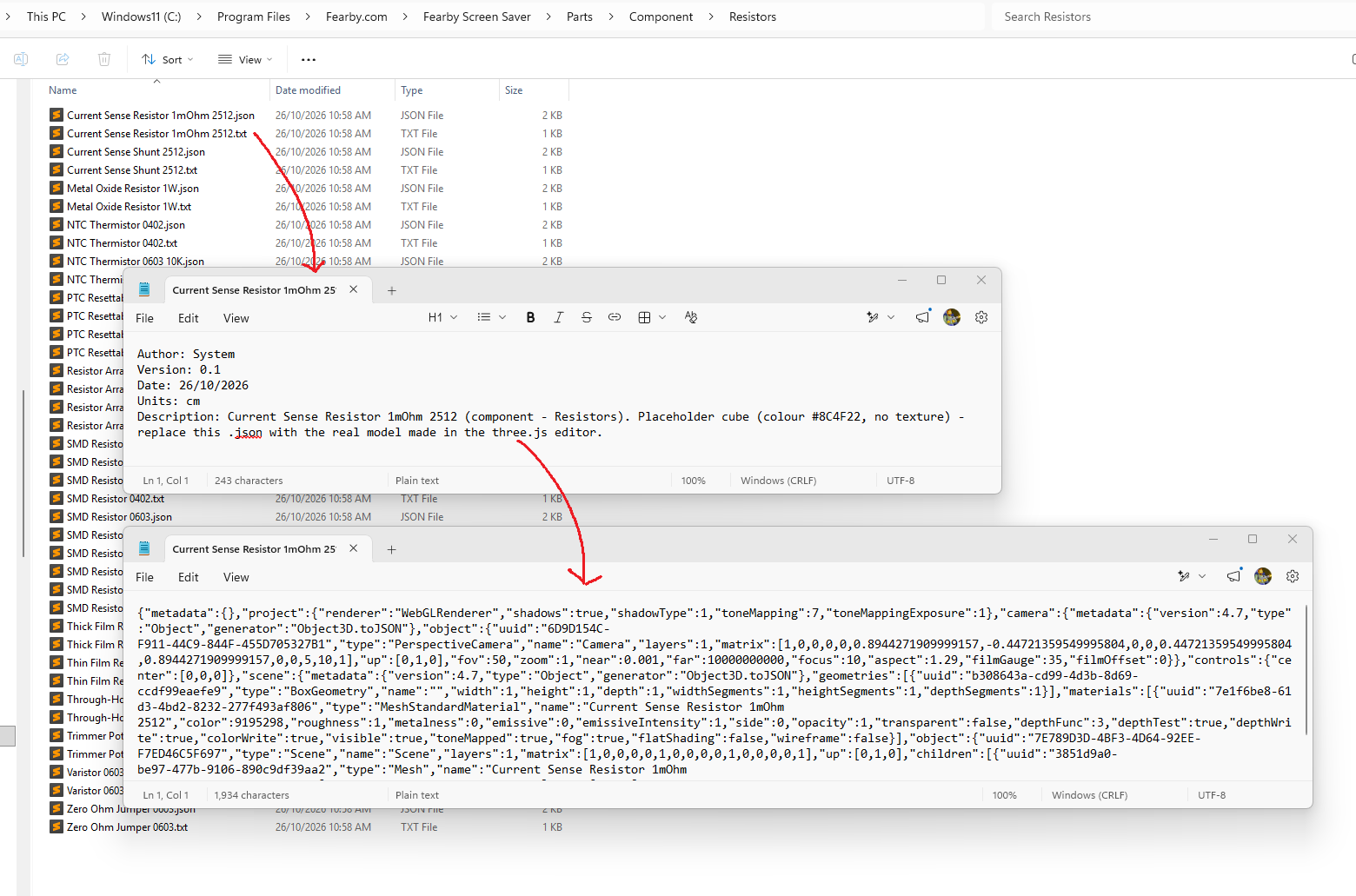
Task: Expand the table options chevron in Notepad
Action: (662, 317)
